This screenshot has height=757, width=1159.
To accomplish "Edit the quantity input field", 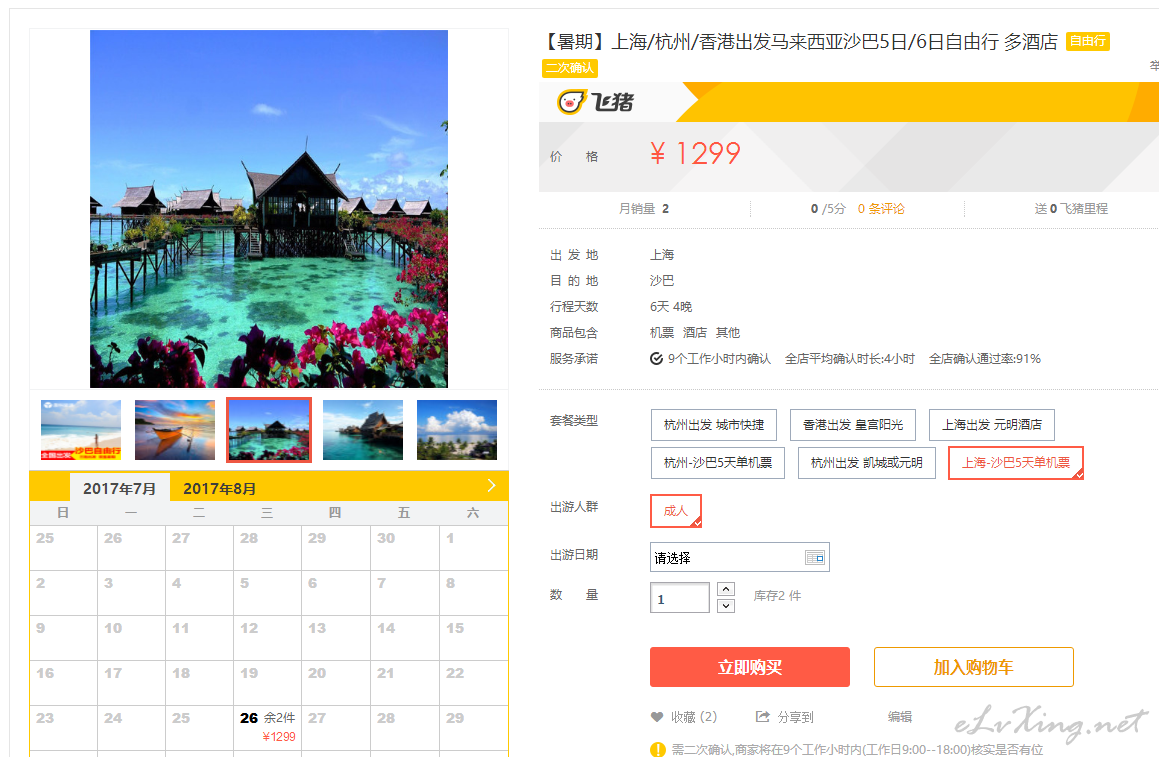I will [x=679, y=598].
